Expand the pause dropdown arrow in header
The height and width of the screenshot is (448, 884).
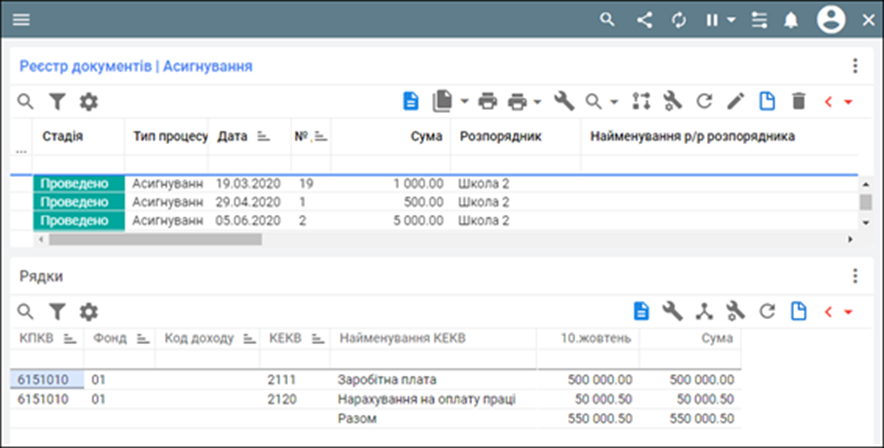click(x=732, y=20)
